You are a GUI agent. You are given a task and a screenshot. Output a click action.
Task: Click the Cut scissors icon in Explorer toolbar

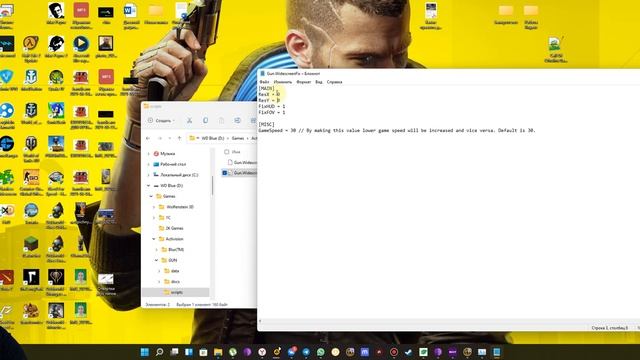pyautogui.click(x=189, y=120)
